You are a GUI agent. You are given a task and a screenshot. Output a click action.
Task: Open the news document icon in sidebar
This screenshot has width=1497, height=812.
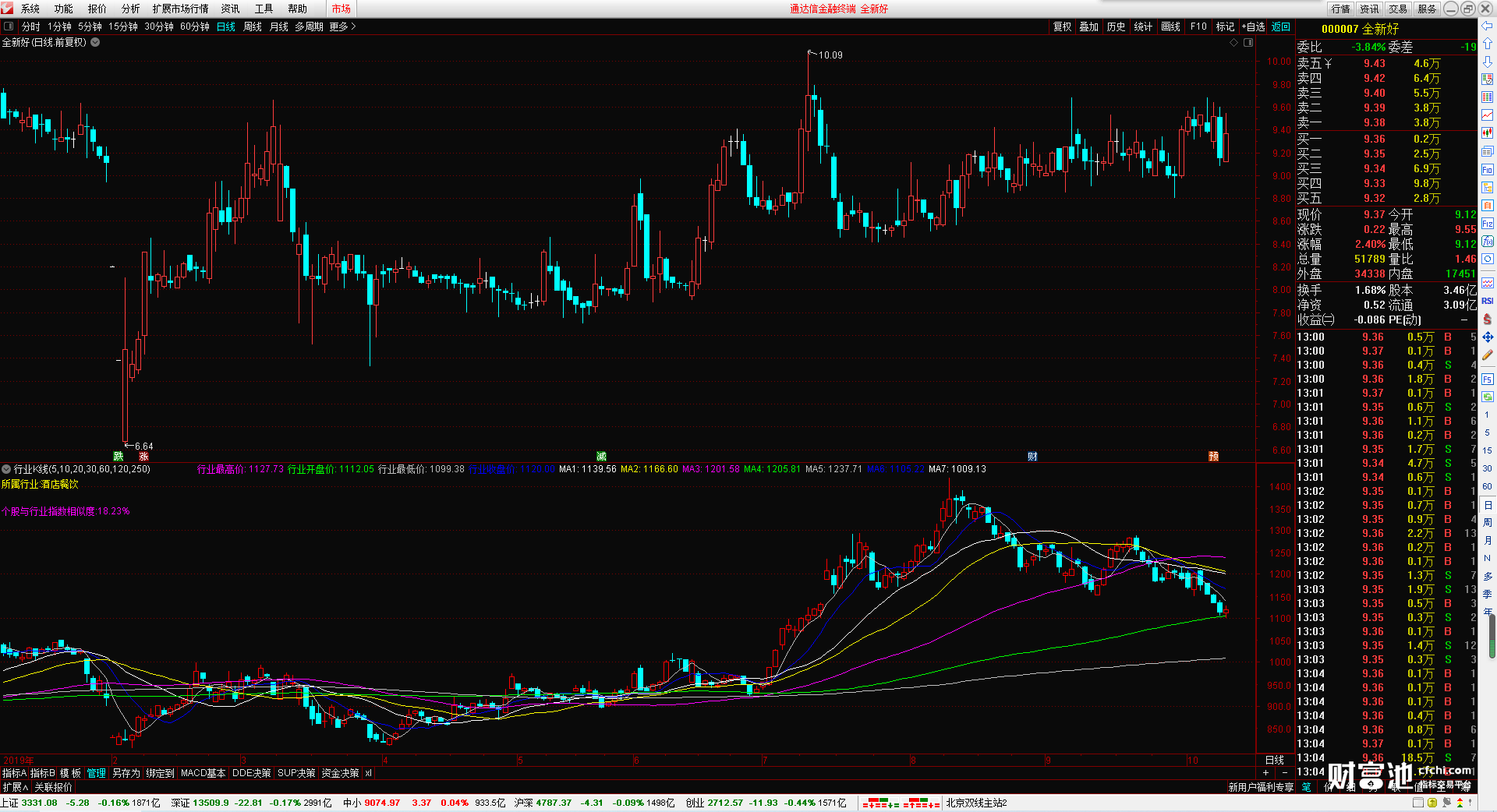click(1488, 151)
